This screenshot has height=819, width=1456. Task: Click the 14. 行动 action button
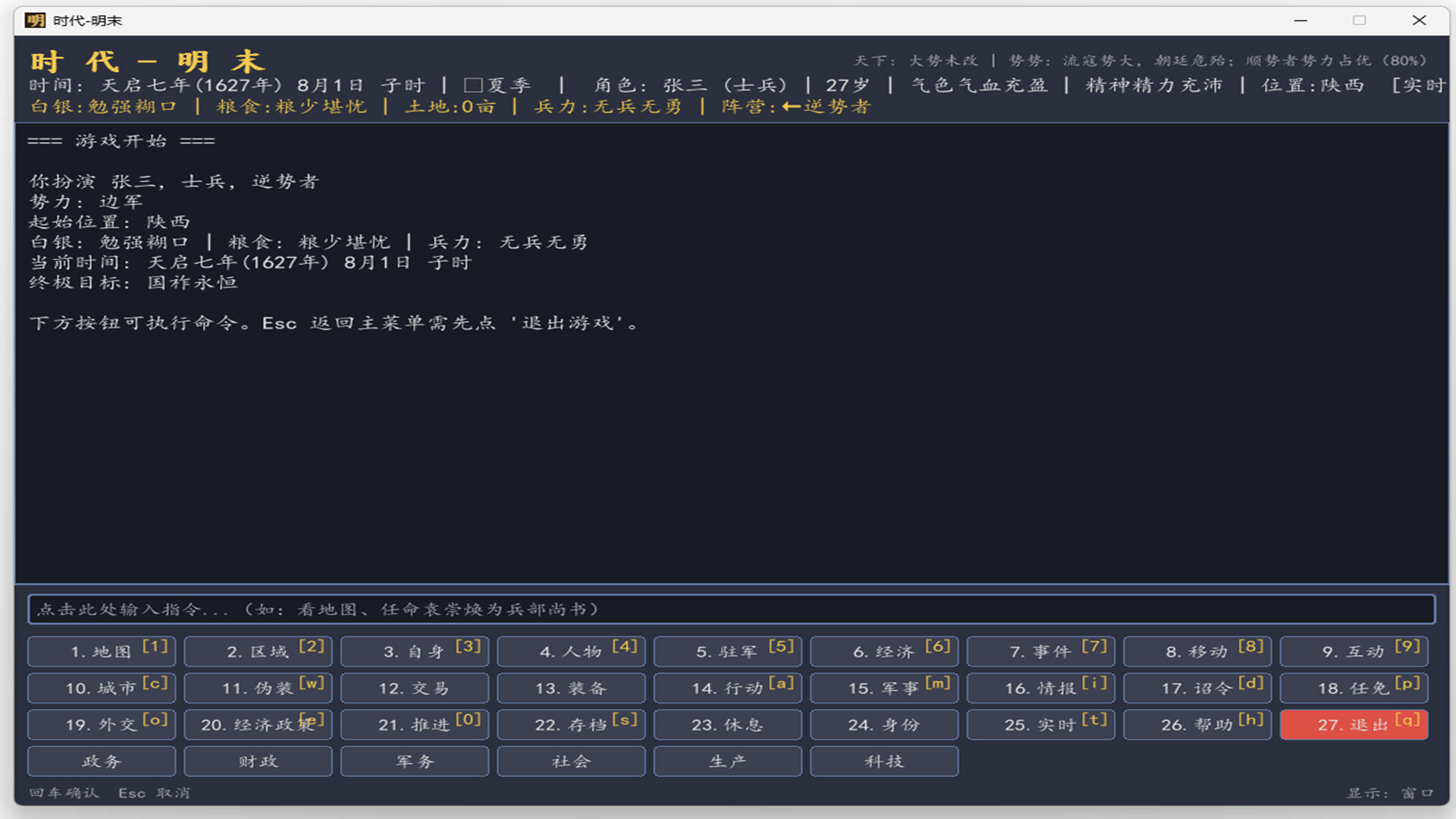pyautogui.click(x=728, y=688)
